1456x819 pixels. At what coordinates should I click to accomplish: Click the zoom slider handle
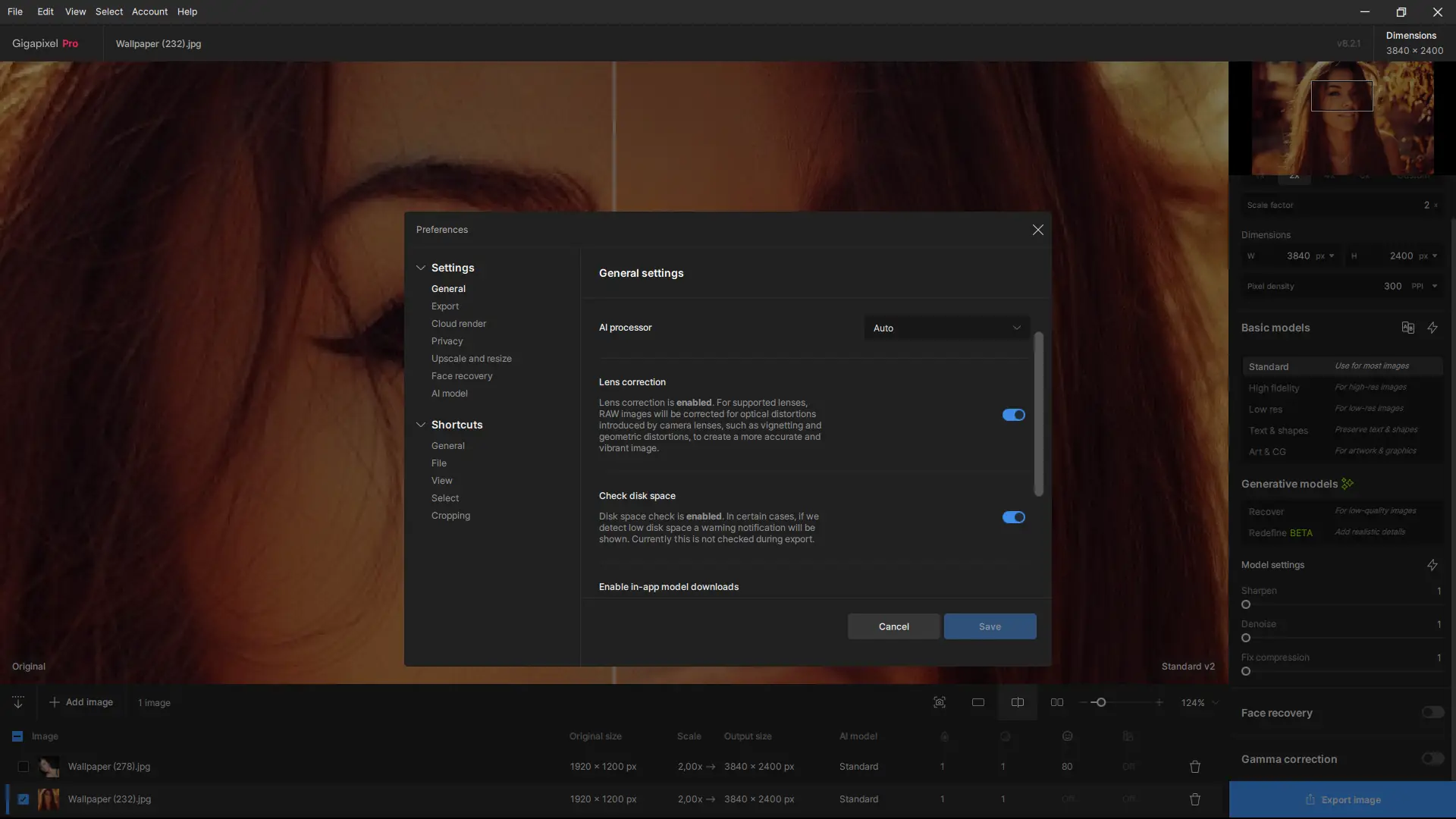pyautogui.click(x=1101, y=702)
